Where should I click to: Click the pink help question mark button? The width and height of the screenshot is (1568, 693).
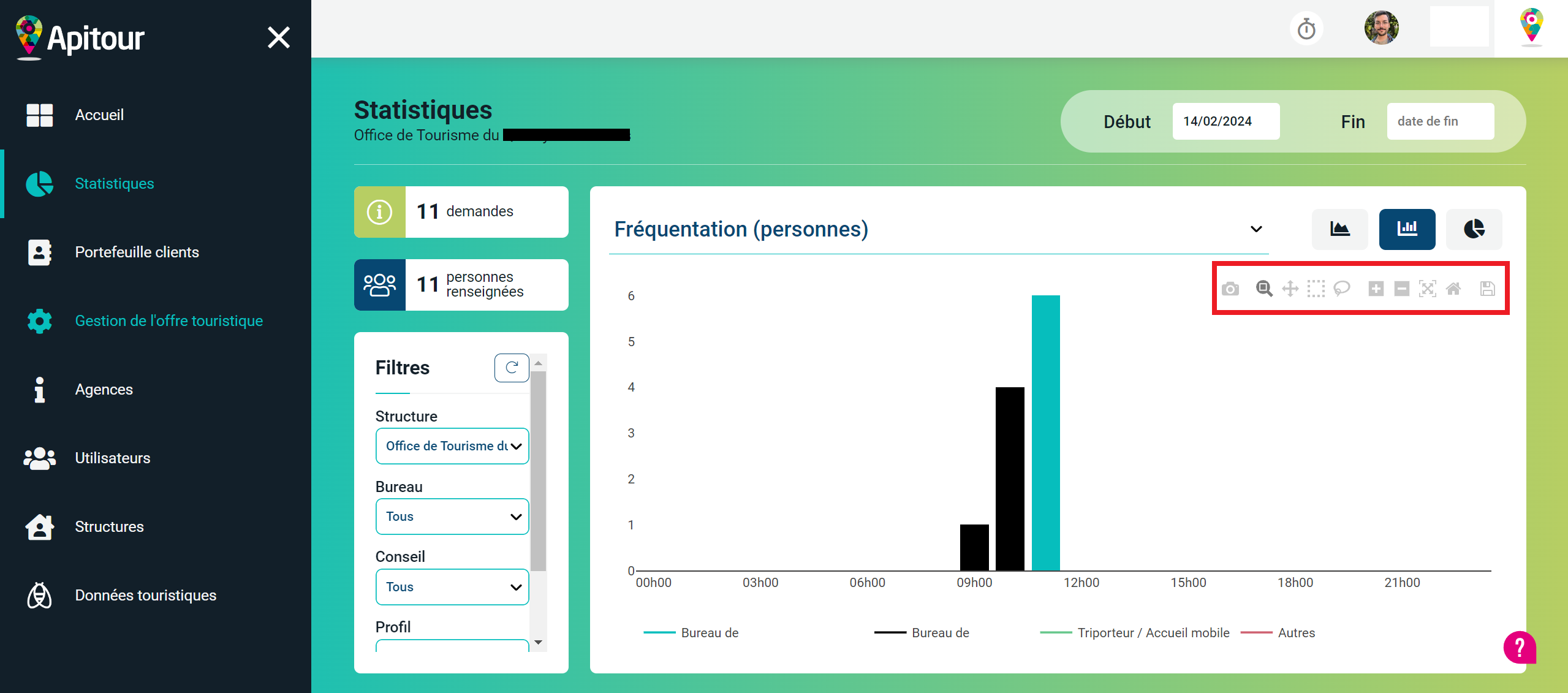point(1519,647)
